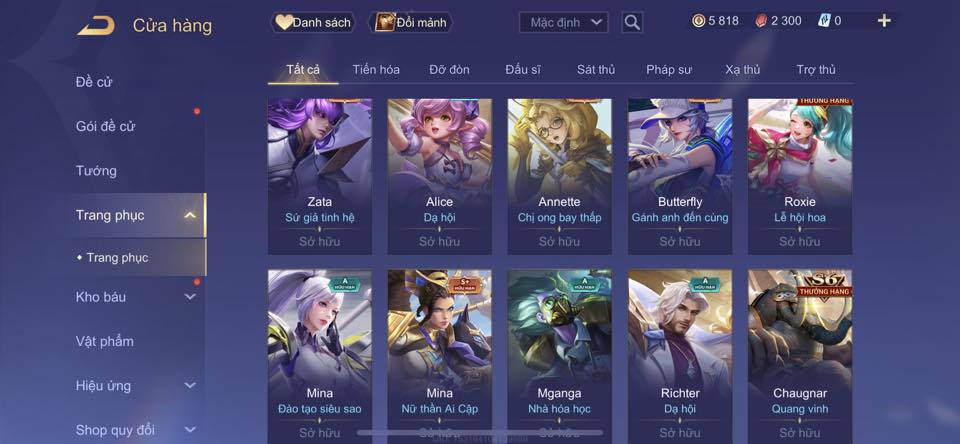The image size is (960, 444).
Task: Tap the red ruby currency icon
Action: click(761, 21)
